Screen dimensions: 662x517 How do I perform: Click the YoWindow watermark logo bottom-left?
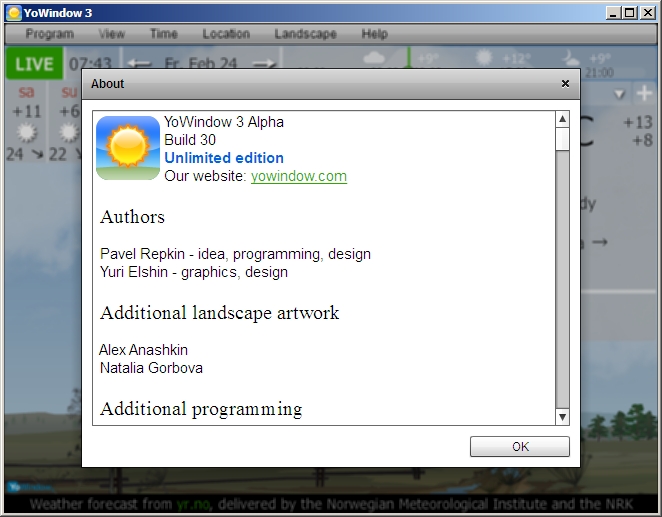pyautogui.click(x=30, y=487)
